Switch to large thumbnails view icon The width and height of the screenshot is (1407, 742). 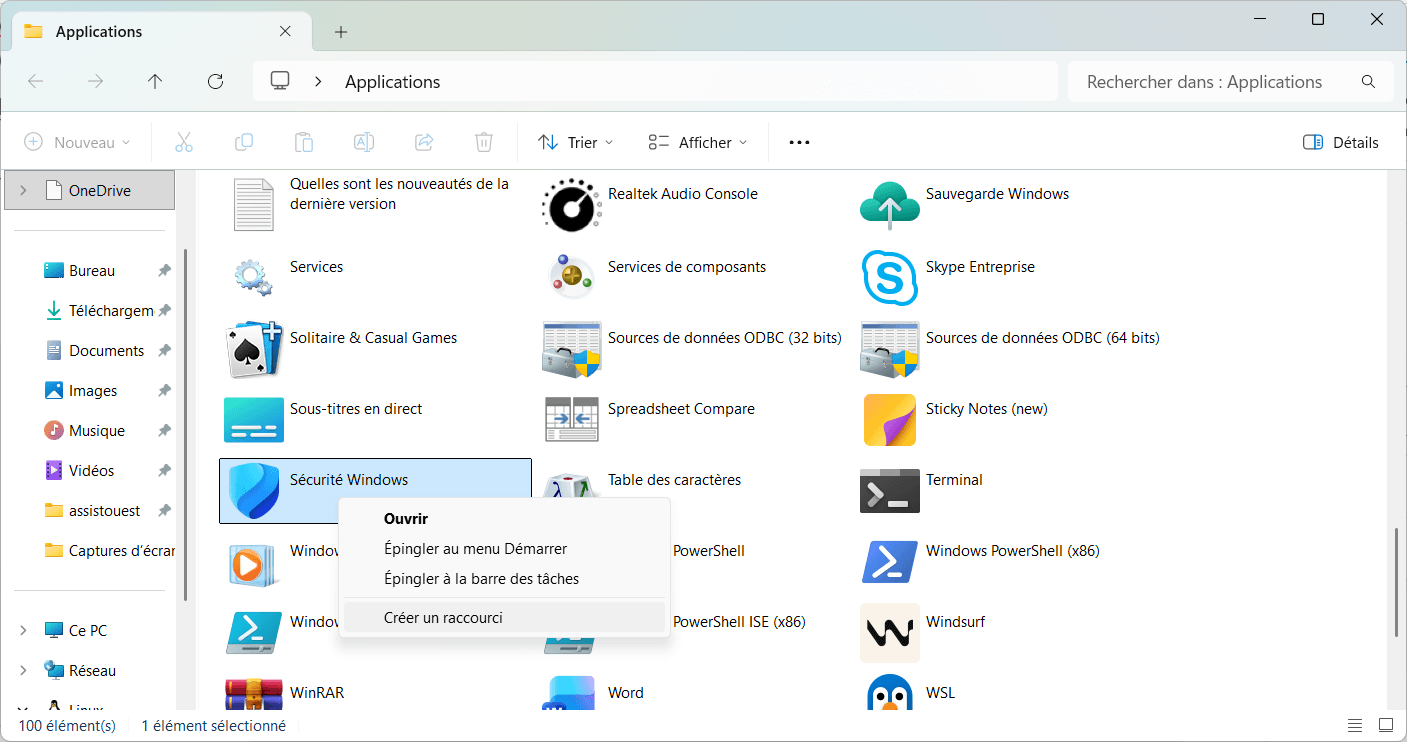pos(1386,726)
